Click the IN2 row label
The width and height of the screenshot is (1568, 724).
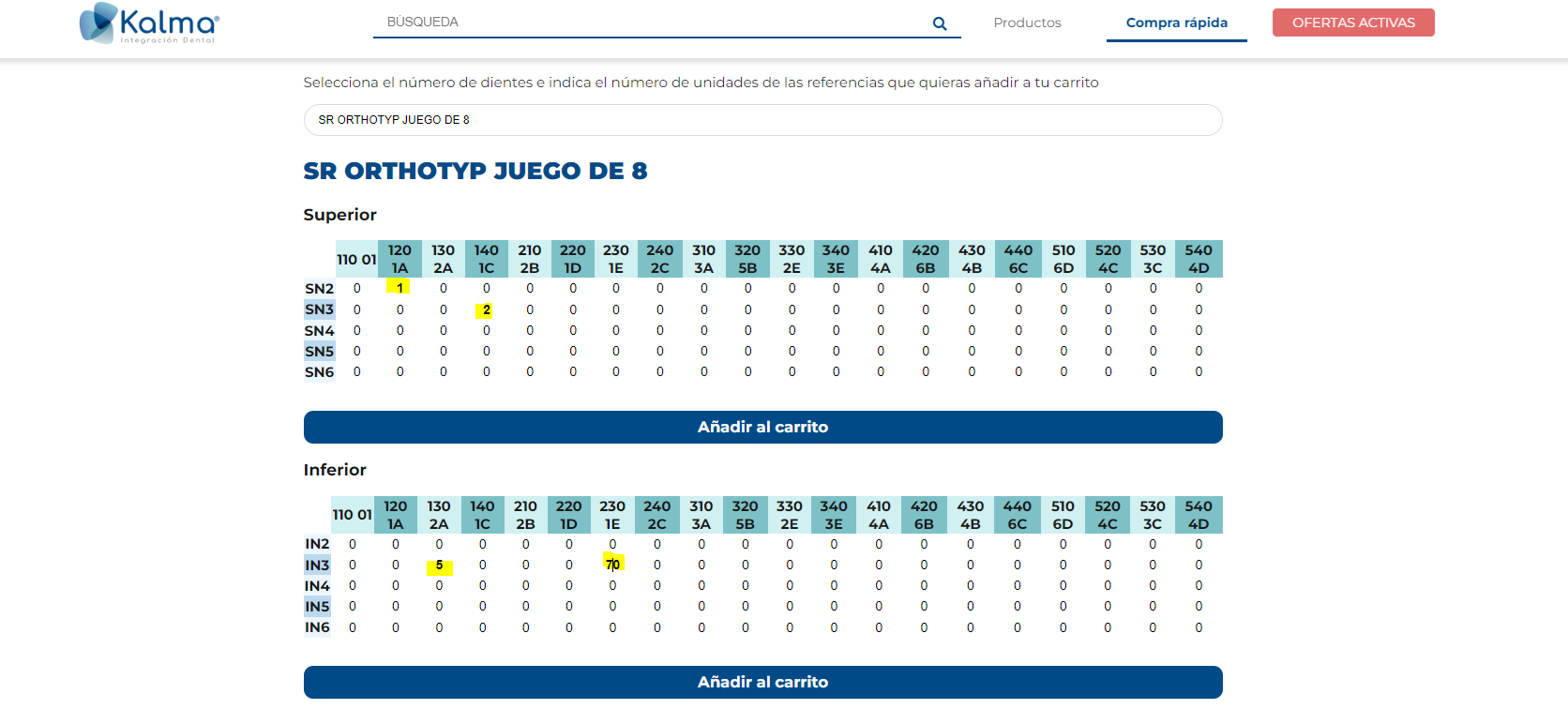[x=317, y=544]
